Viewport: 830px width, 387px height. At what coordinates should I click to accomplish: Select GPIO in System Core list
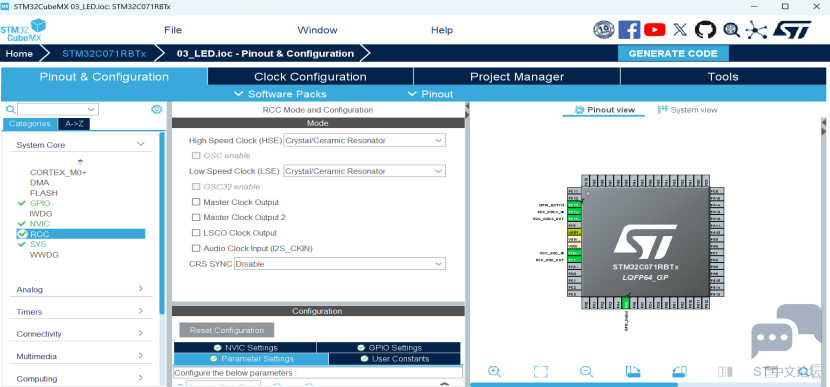(40, 203)
